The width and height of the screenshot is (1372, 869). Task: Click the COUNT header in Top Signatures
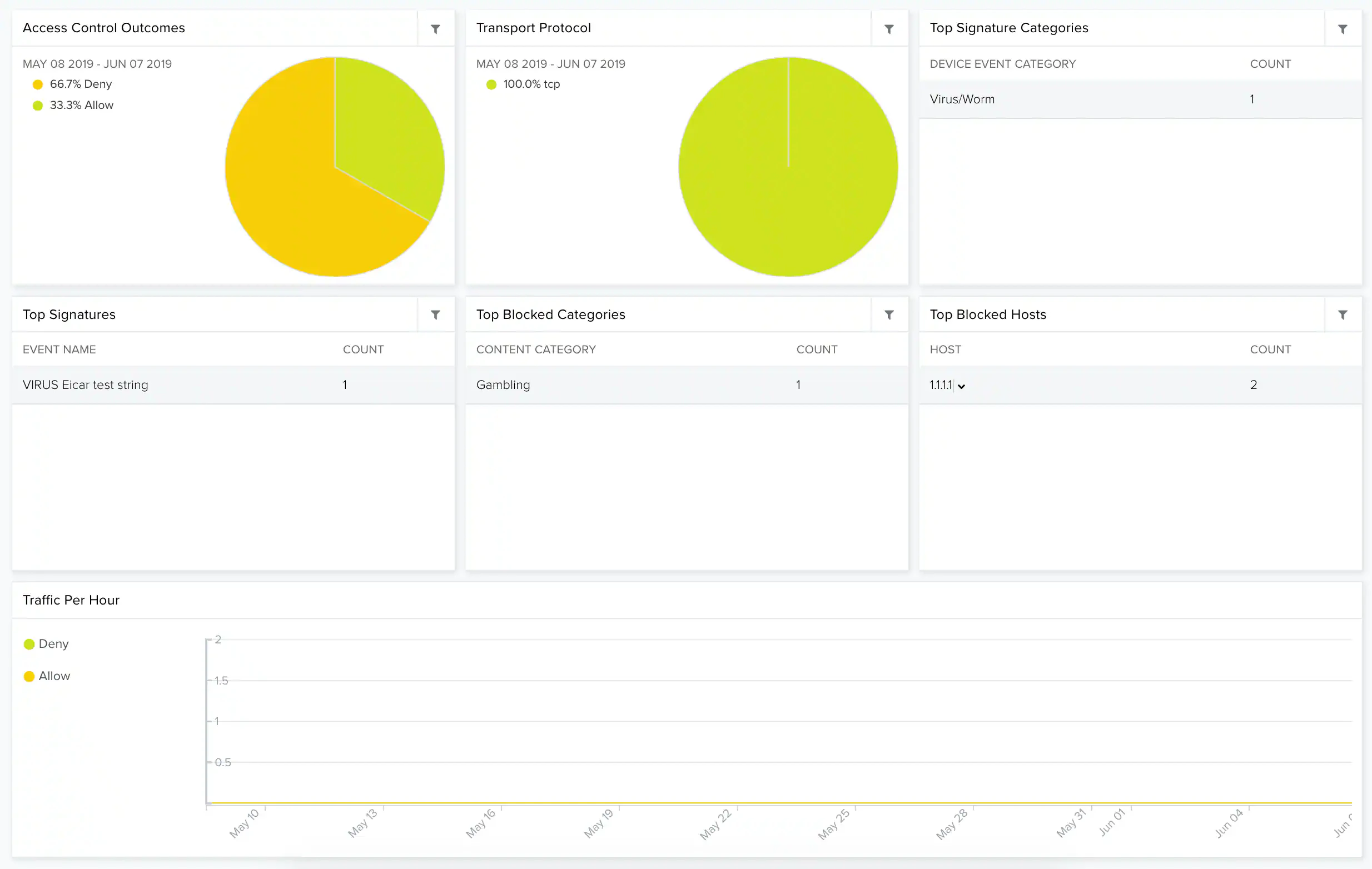(x=363, y=349)
